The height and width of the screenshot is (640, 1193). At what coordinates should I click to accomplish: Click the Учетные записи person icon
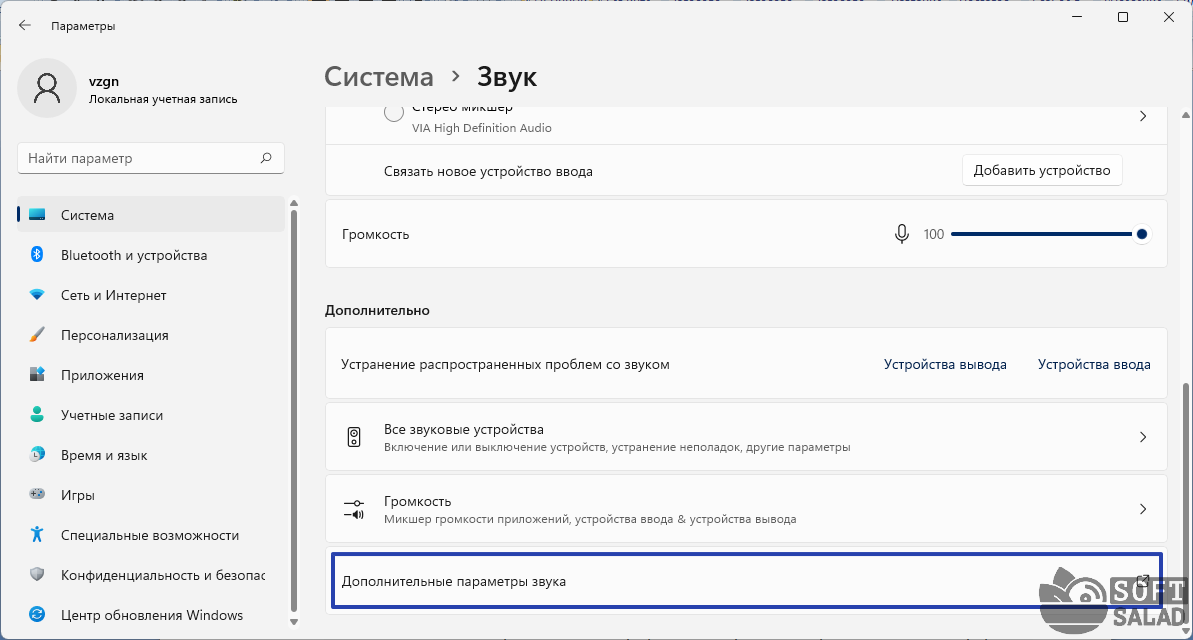coord(37,415)
